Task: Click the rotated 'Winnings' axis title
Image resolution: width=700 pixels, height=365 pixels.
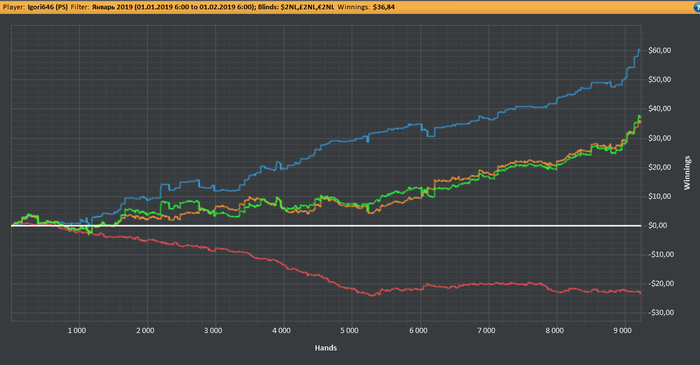Action: pos(687,173)
